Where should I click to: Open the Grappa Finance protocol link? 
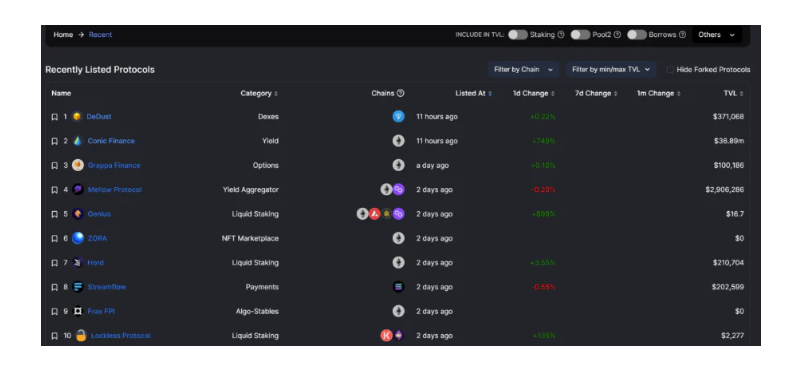pos(114,165)
